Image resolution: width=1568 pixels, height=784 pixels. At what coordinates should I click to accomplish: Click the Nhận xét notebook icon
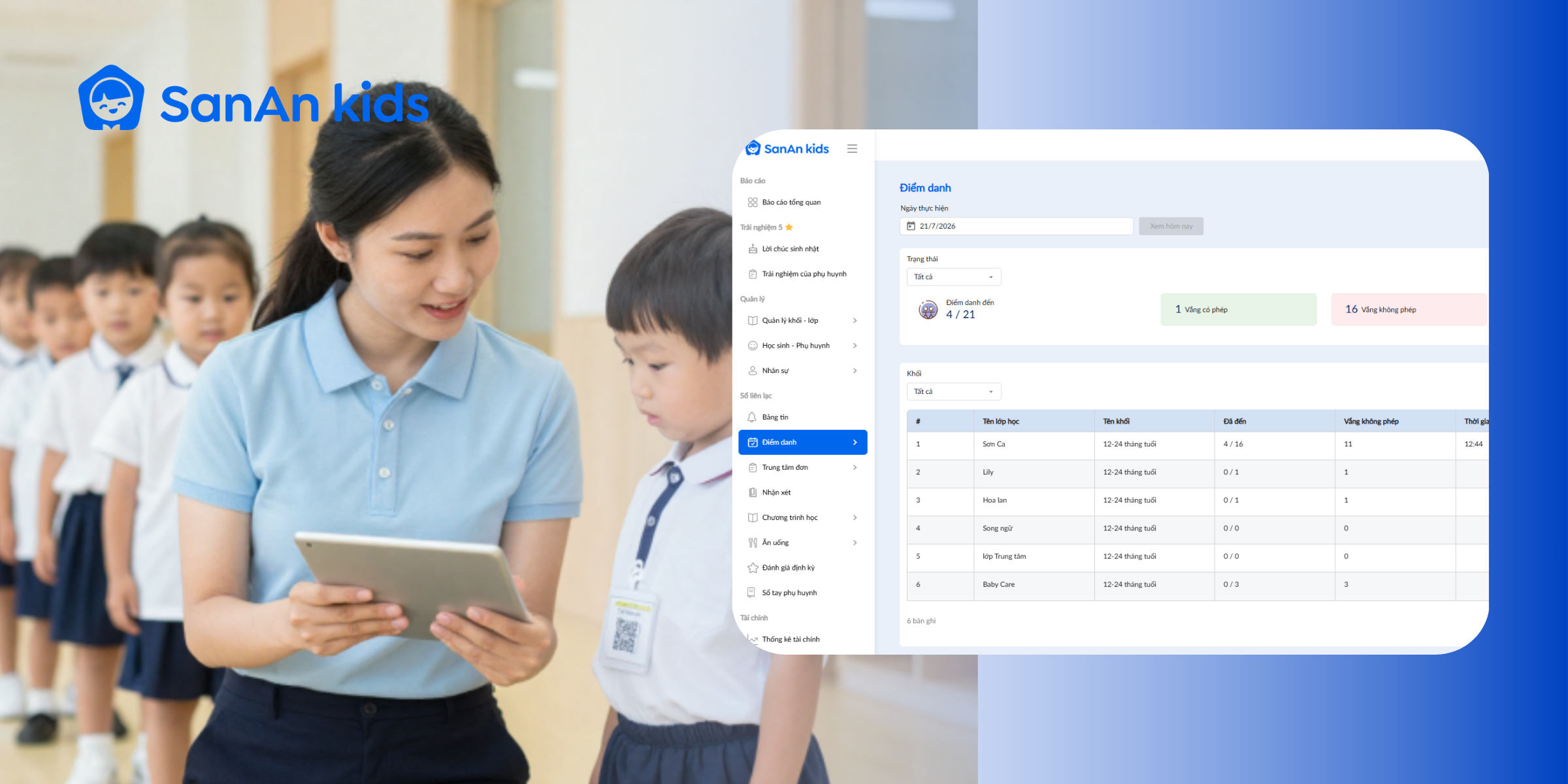click(x=753, y=493)
